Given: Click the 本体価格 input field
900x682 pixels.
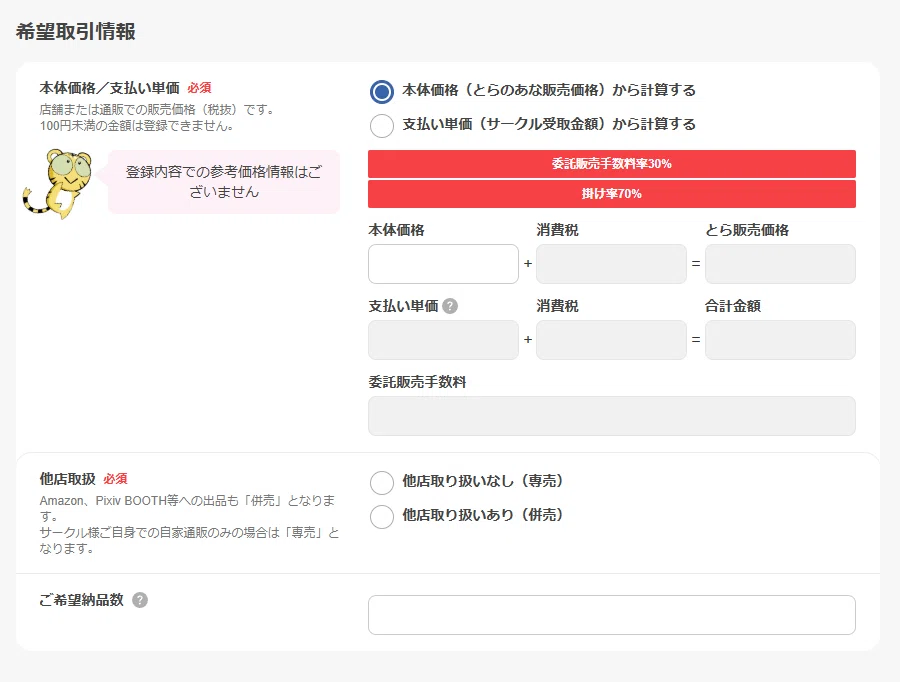Looking at the screenshot, I should click(443, 264).
